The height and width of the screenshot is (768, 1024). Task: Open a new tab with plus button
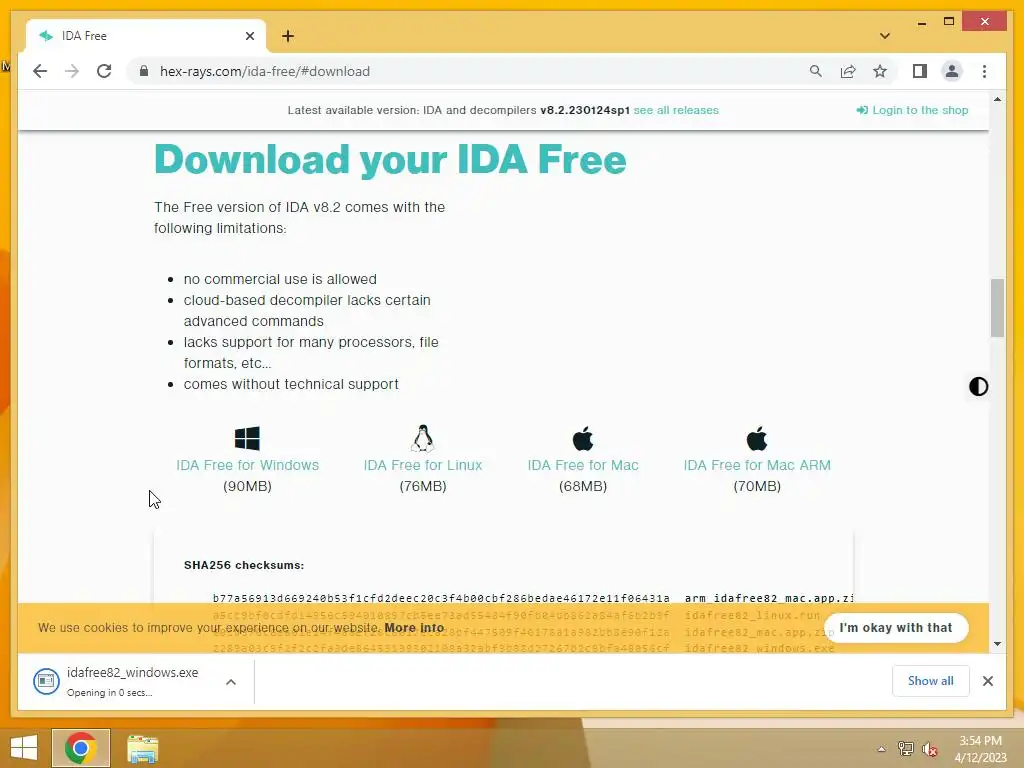[x=288, y=36]
